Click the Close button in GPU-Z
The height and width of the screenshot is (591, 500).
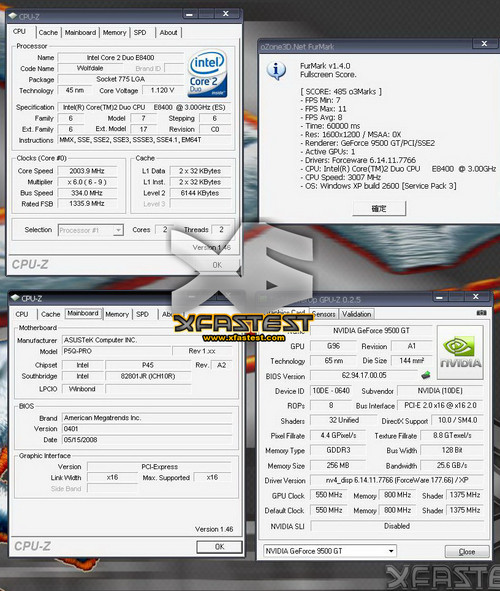point(467,551)
